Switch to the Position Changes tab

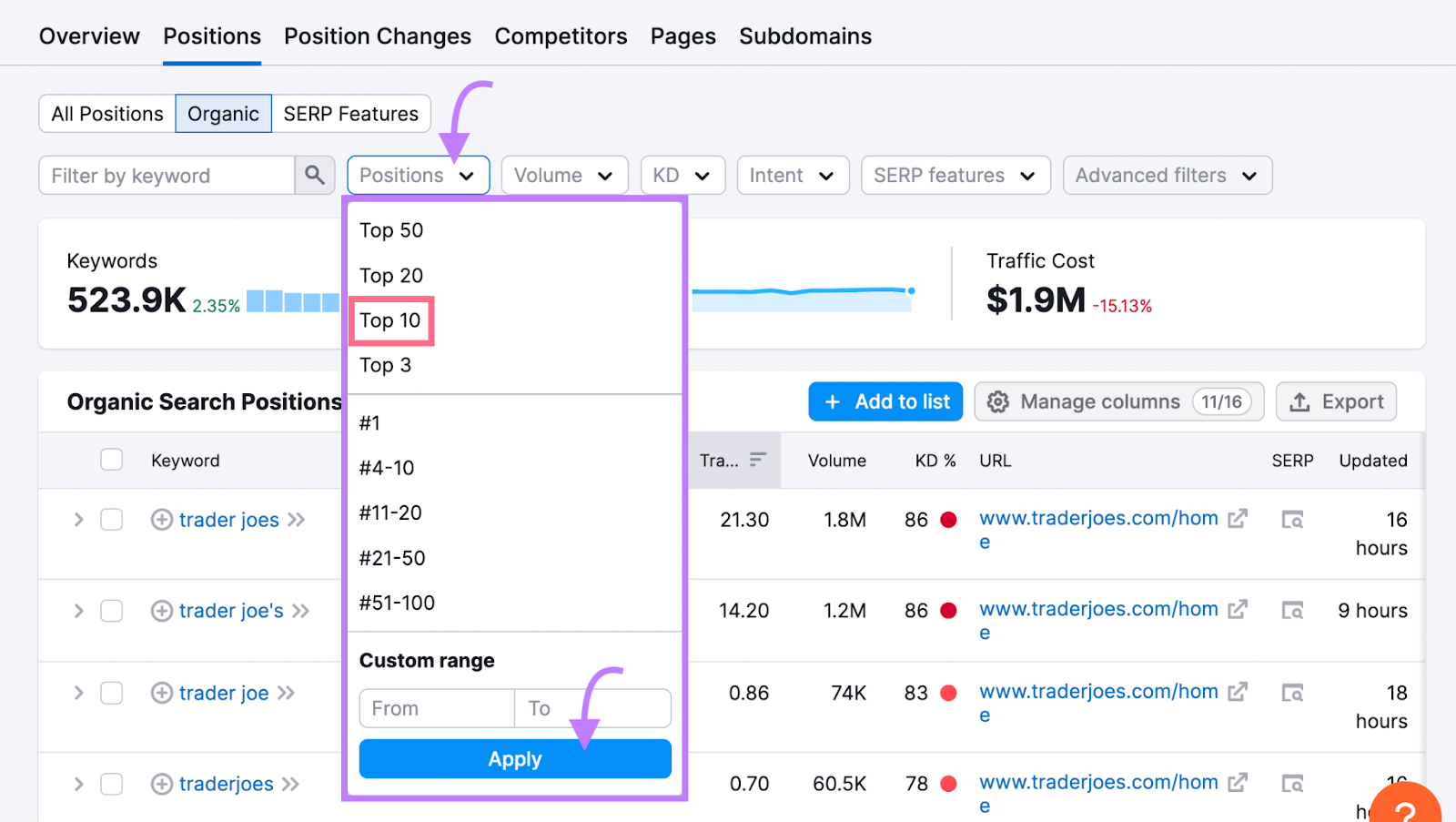click(378, 36)
